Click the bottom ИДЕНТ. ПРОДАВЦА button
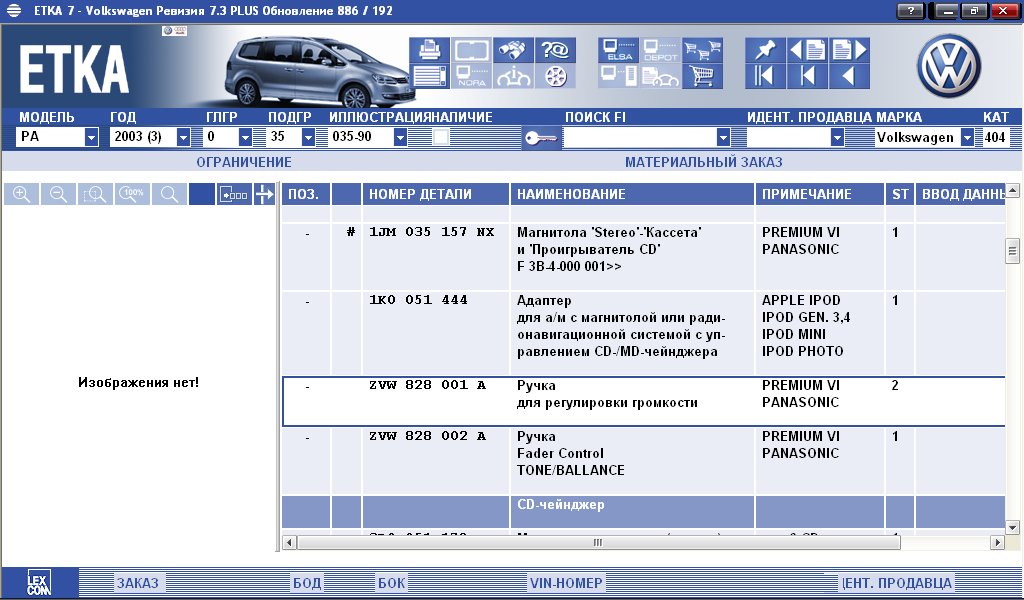Viewport: 1024px width, 600px height. [898, 582]
